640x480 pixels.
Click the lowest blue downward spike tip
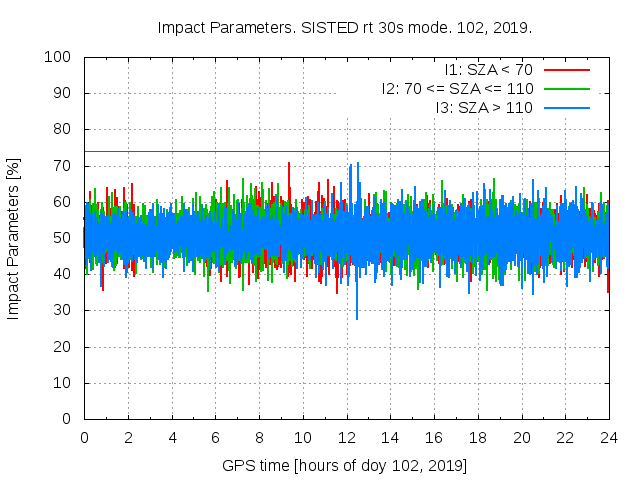357,318
